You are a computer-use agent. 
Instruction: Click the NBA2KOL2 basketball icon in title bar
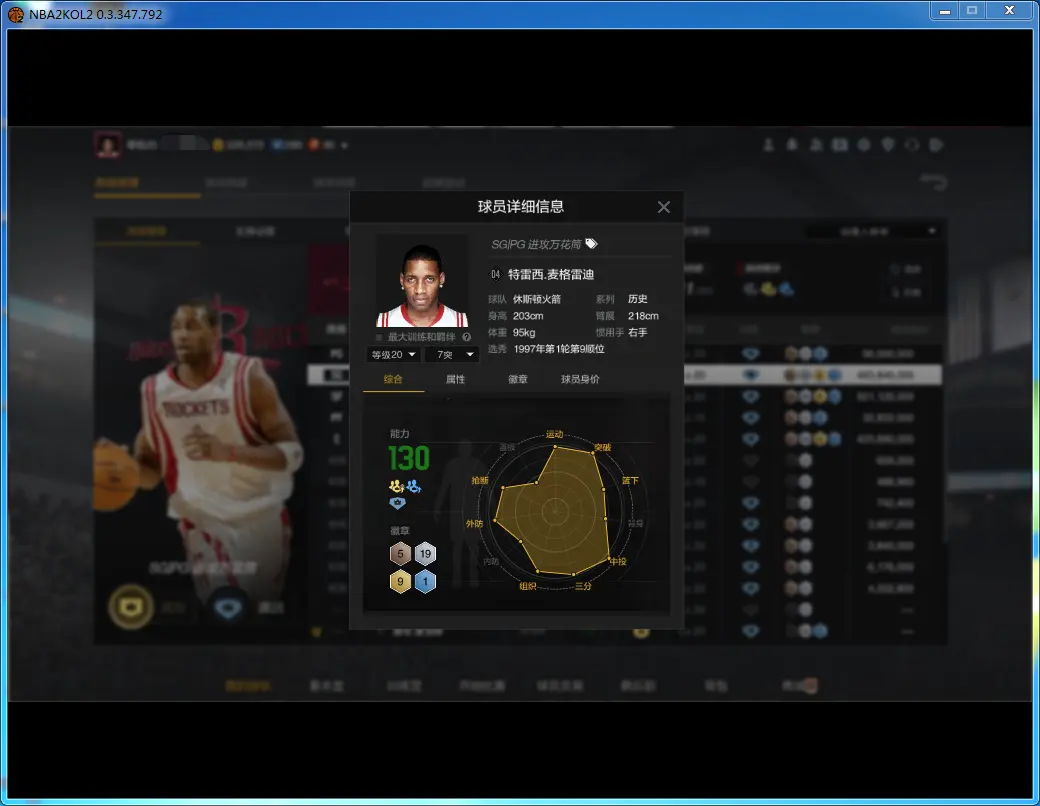pyautogui.click(x=15, y=14)
